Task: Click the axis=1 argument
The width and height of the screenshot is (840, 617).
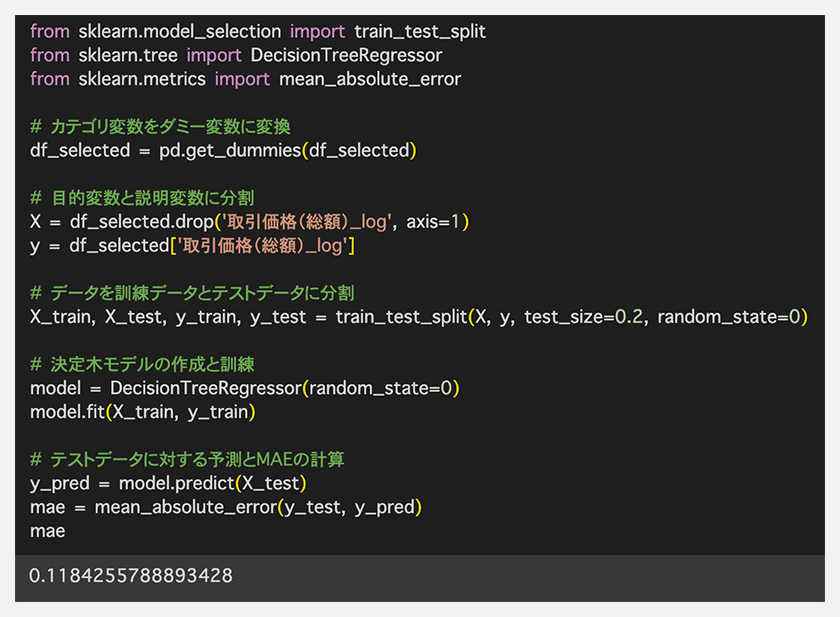Action: click(433, 222)
